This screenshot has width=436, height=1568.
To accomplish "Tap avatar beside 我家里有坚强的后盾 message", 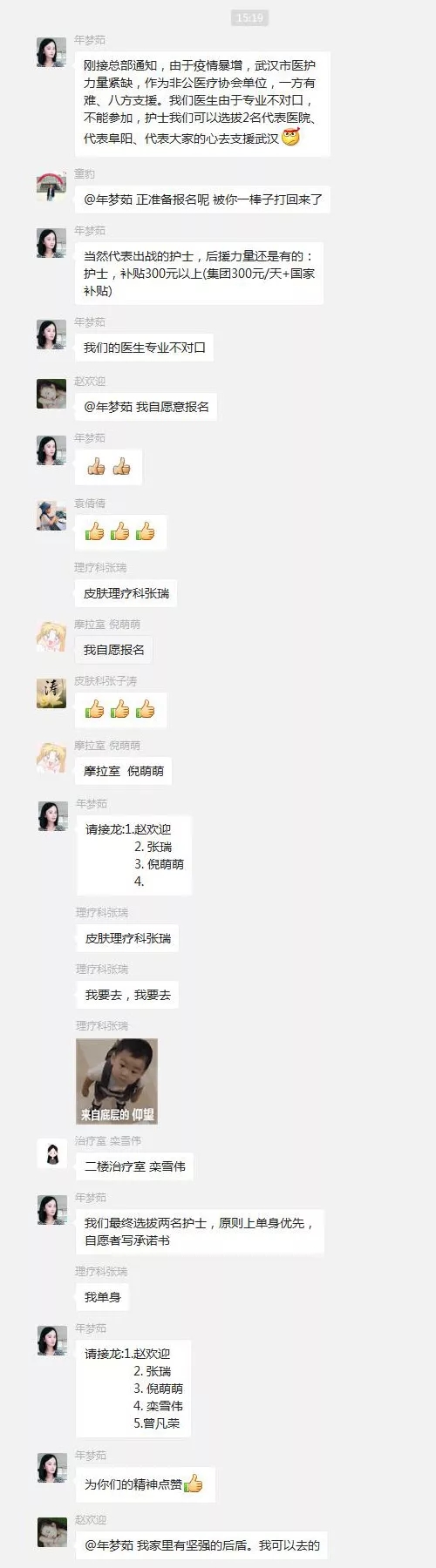I will [51, 1532].
